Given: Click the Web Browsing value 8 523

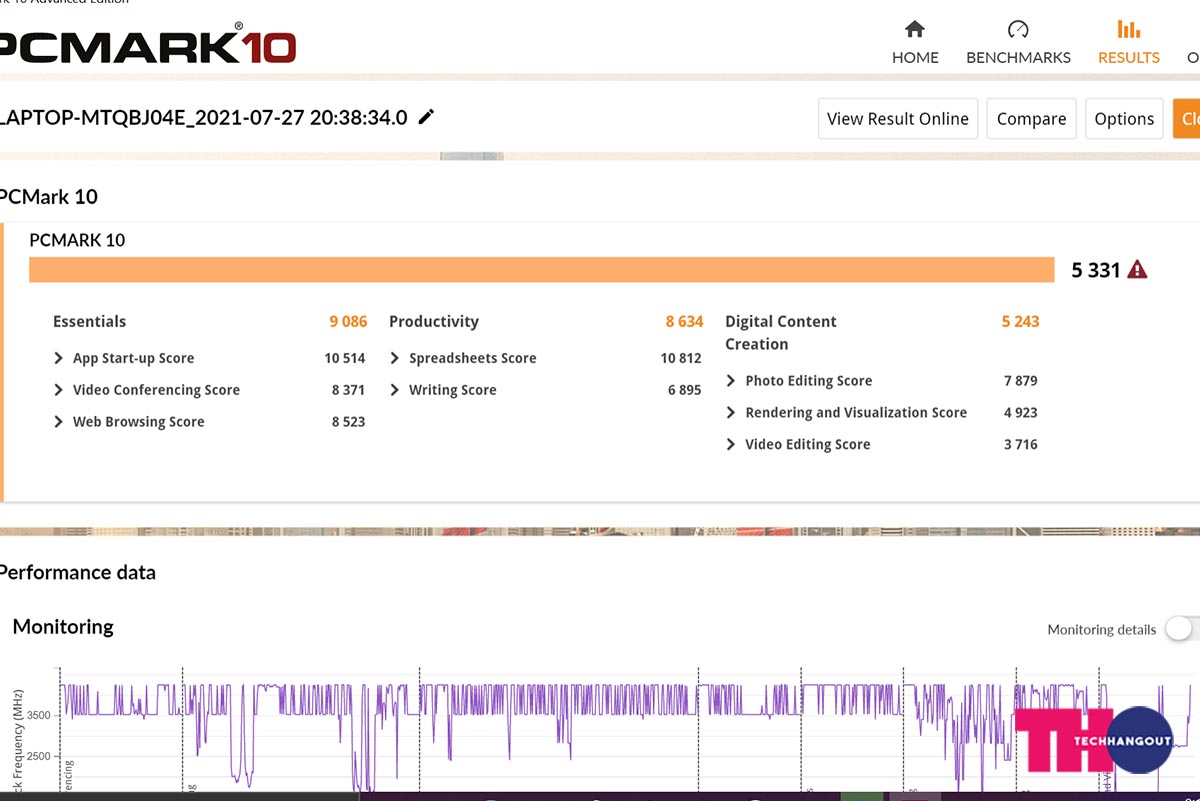Looking at the screenshot, I should tap(348, 422).
